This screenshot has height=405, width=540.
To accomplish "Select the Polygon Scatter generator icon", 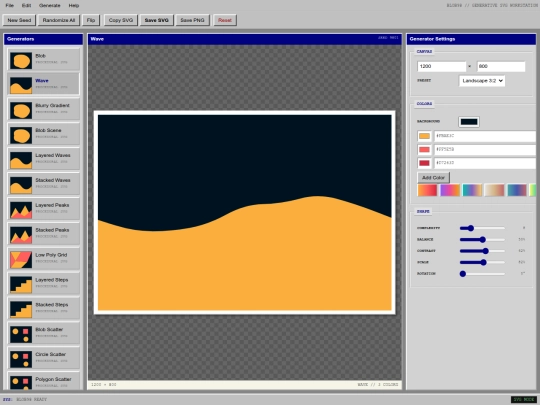I will click(x=21, y=382).
